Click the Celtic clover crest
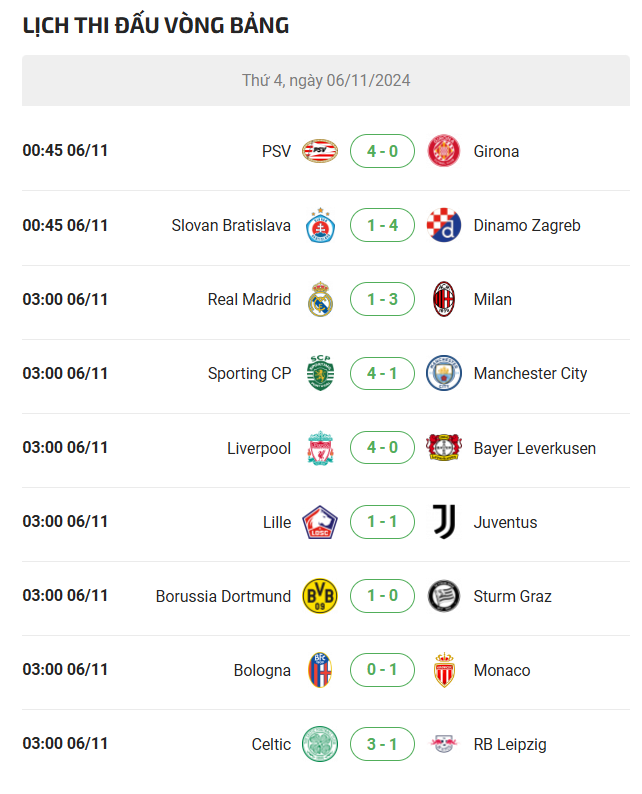 coord(320,744)
